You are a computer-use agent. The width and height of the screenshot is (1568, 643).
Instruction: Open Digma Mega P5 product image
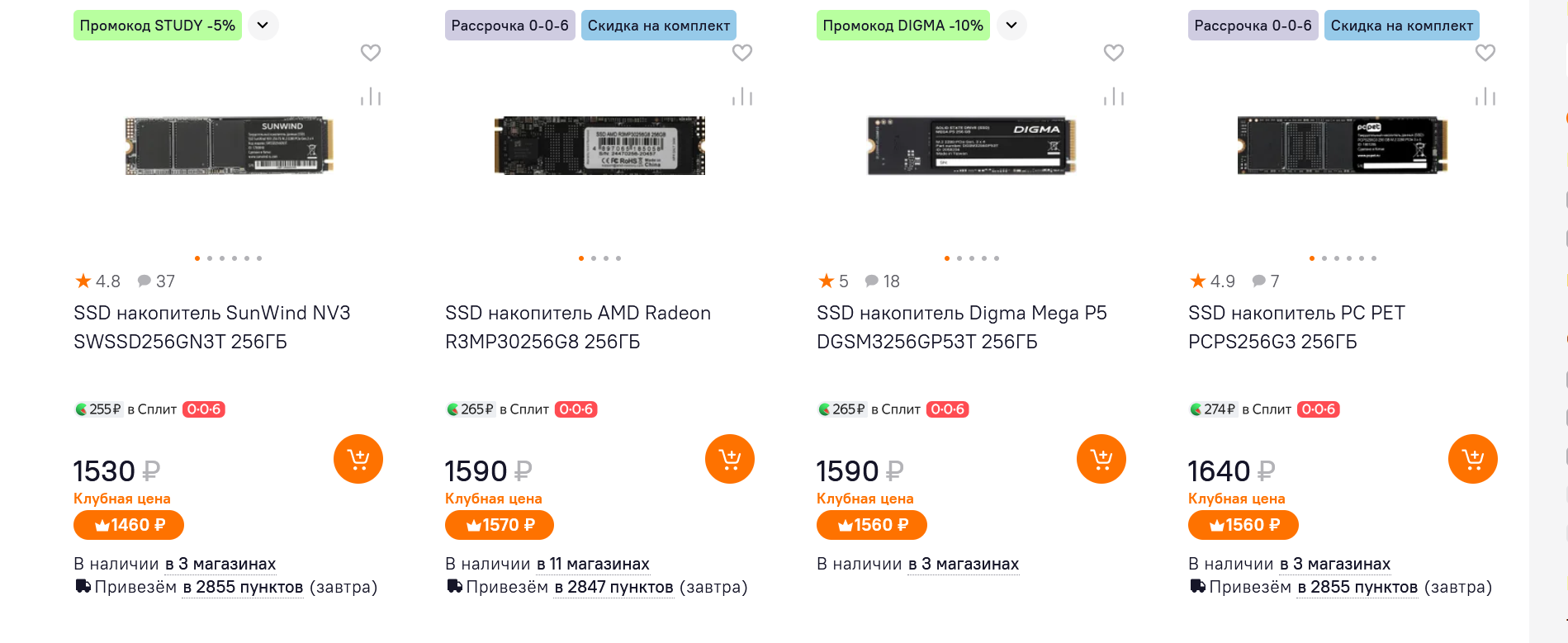[x=971, y=145]
